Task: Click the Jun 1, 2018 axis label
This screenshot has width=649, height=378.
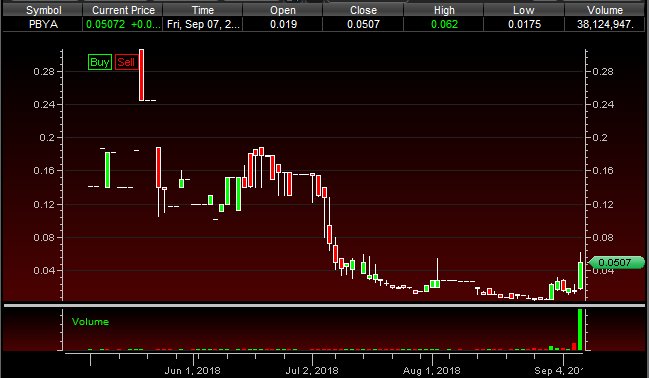Action: (x=192, y=371)
